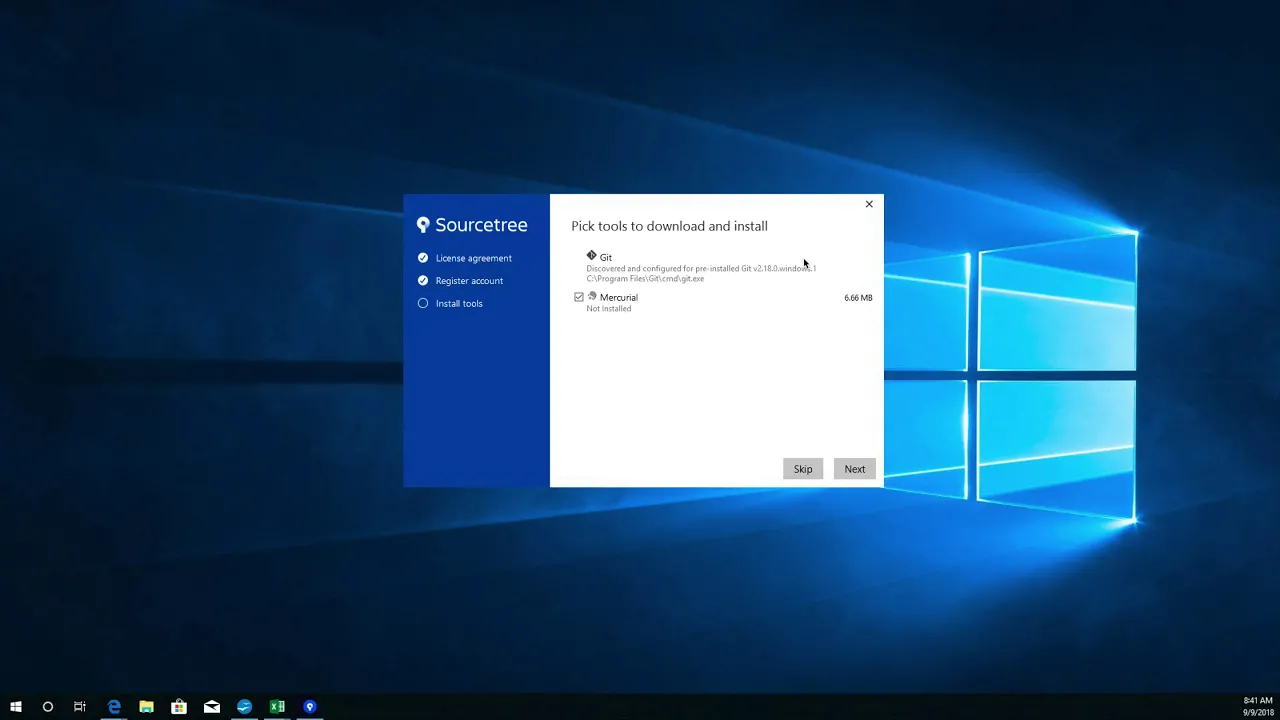
Task: Toggle the Mercurial install checkbox
Action: coord(579,297)
